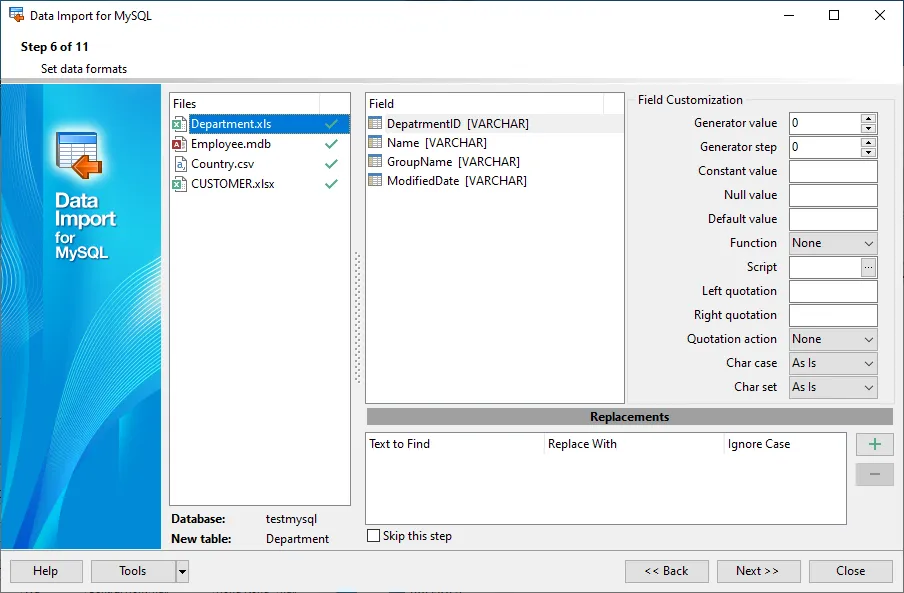Viewport: 904px width, 593px height.
Task: Click the Constant value input field
Action: pos(833,171)
